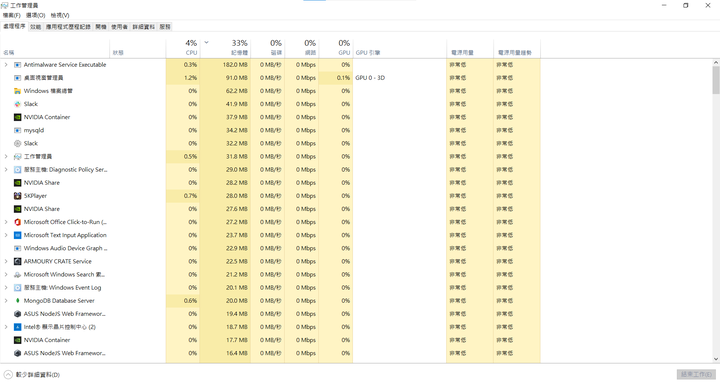The height and width of the screenshot is (384, 720).
Task: Click the 0.7% CPU cell for 5KPlayer
Action: 183,196
